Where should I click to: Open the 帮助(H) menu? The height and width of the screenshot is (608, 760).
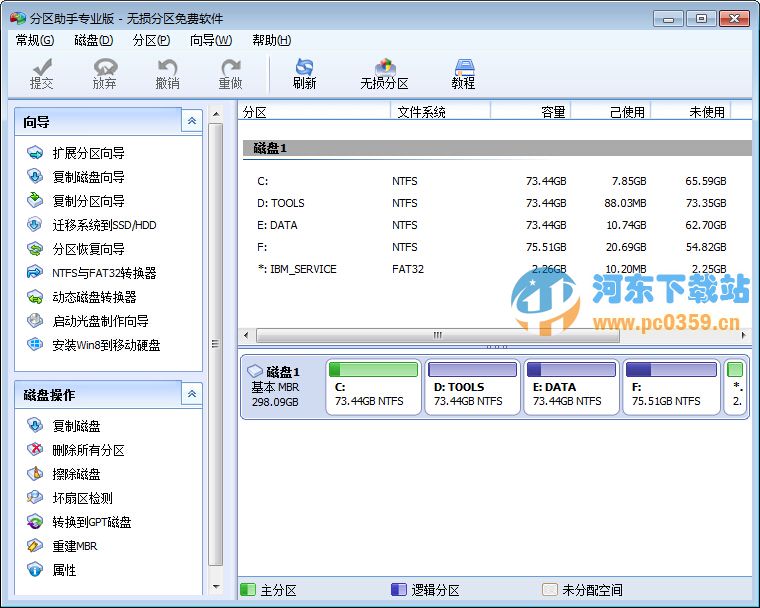click(271, 40)
